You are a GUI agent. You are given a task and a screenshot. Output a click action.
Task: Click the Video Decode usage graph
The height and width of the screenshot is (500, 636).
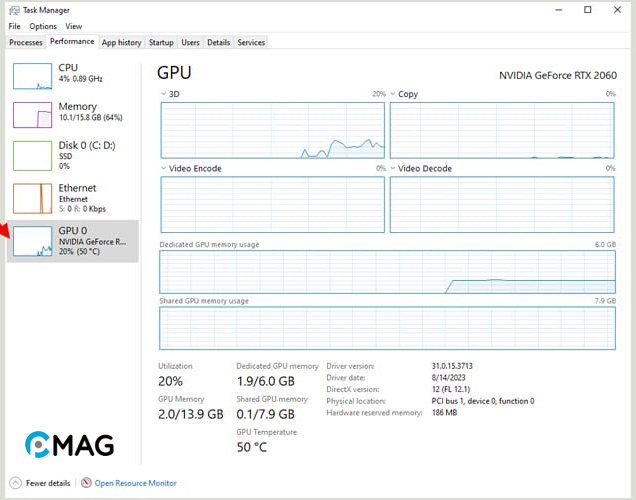coord(502,204)
